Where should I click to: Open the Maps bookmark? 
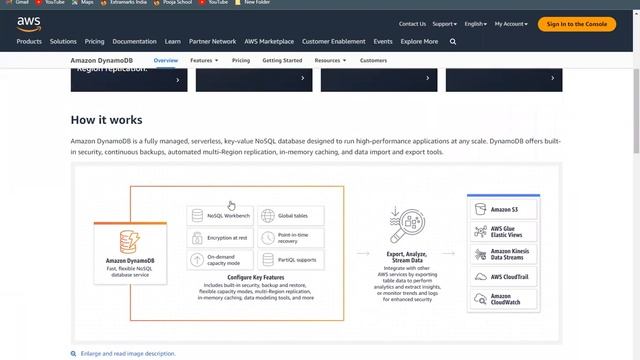pyautogui.click(x=83, y=2)
